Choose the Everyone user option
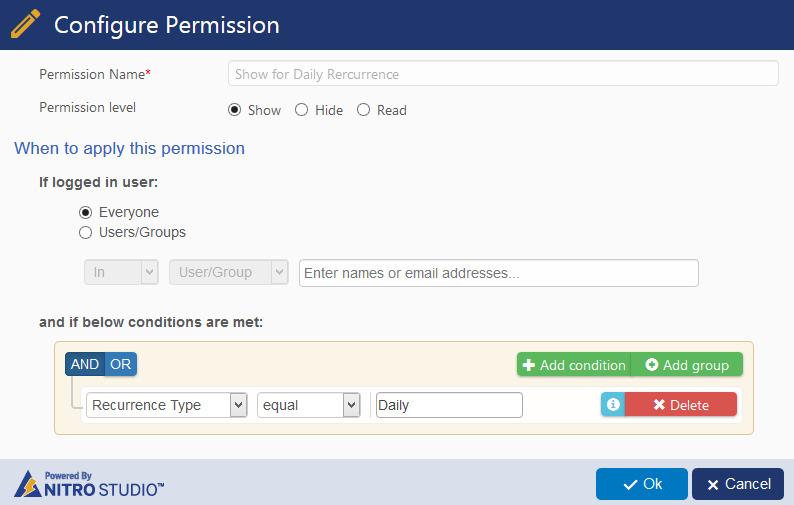This screenshot has height=505, width=794. click(86, 212)
